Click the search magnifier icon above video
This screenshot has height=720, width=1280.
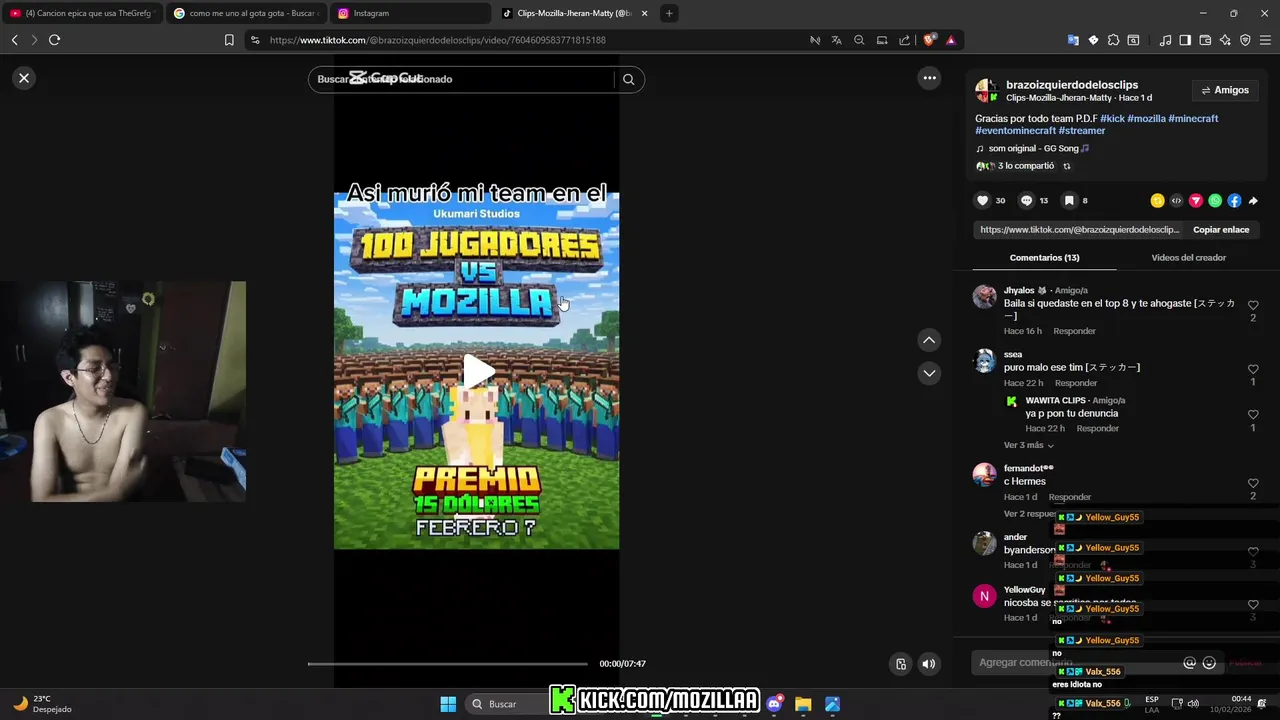(x=628, y=79)
